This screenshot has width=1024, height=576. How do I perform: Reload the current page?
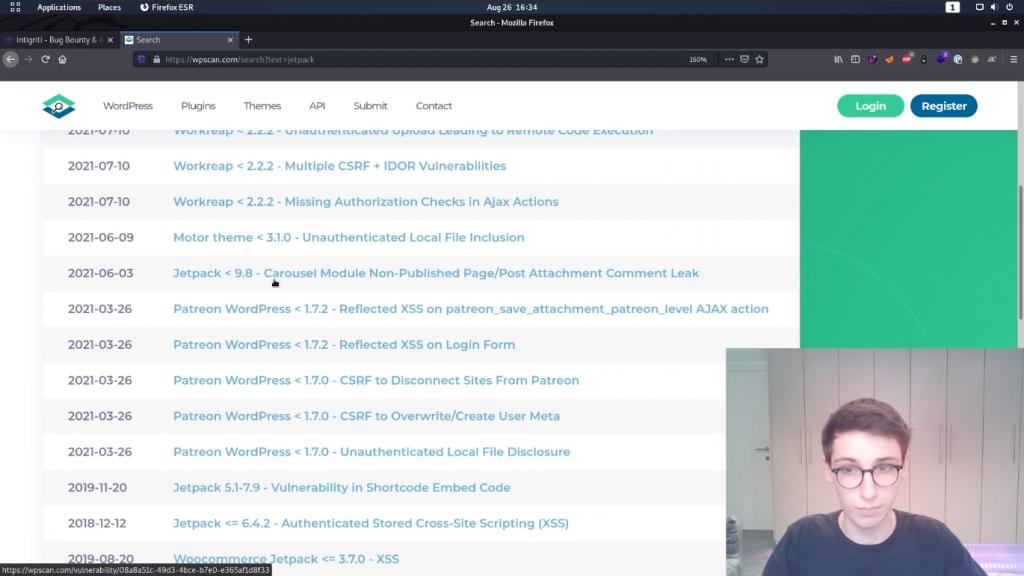pos(45,59)
